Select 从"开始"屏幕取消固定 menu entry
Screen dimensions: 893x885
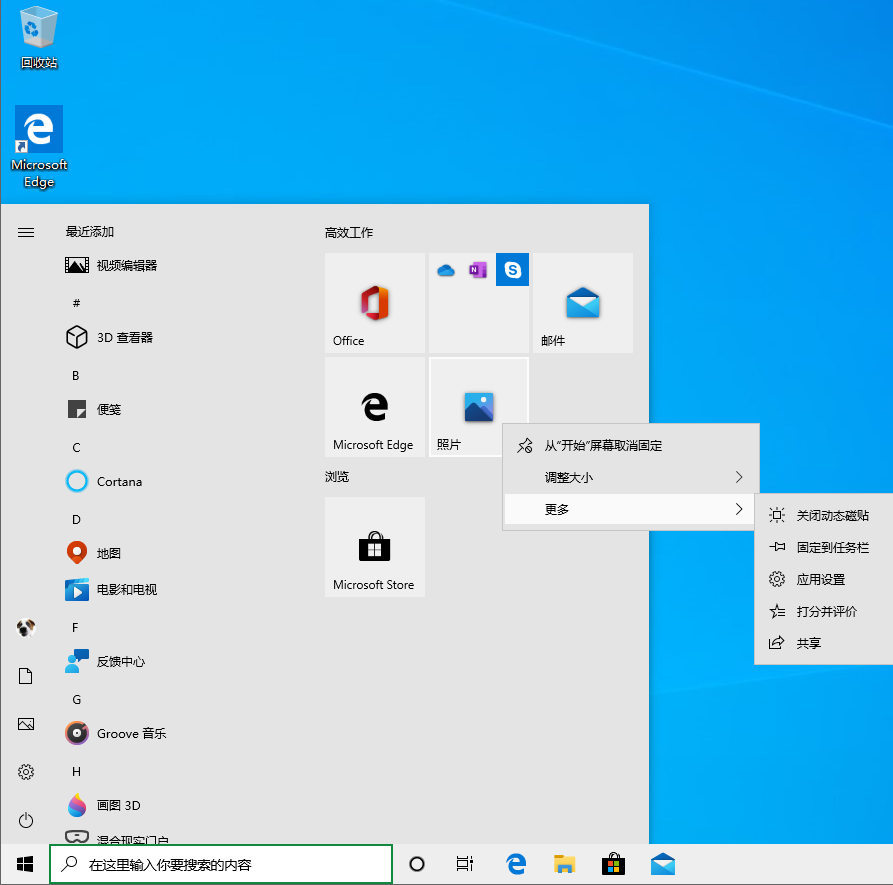631,445
